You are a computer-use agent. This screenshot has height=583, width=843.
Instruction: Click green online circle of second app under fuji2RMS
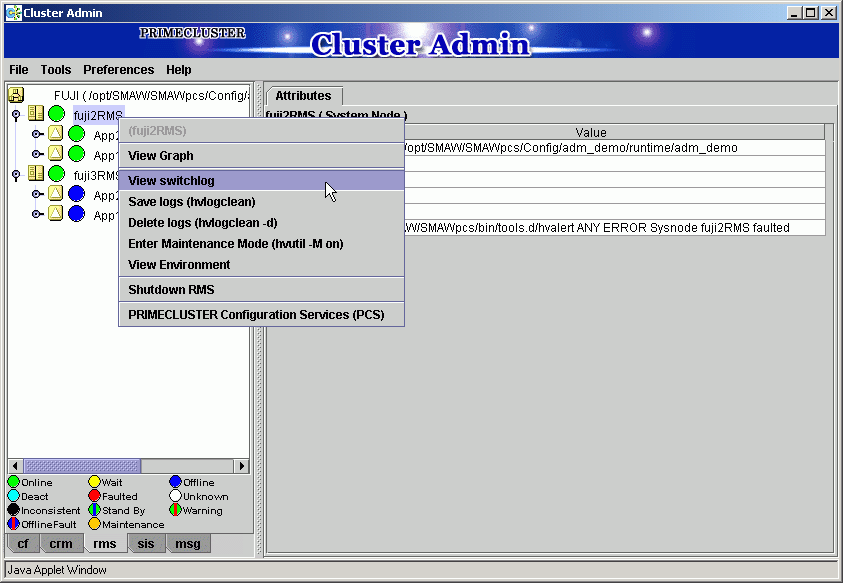(x=77, y=153)
